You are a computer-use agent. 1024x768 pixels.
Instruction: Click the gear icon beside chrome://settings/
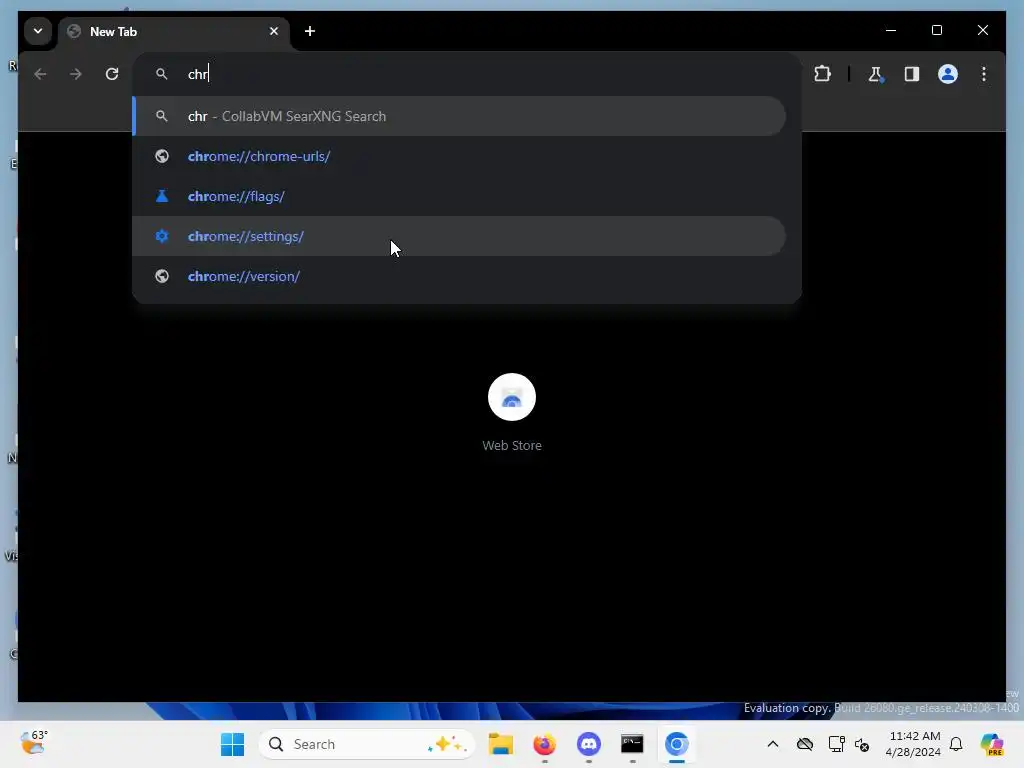[x=161, y=236]
